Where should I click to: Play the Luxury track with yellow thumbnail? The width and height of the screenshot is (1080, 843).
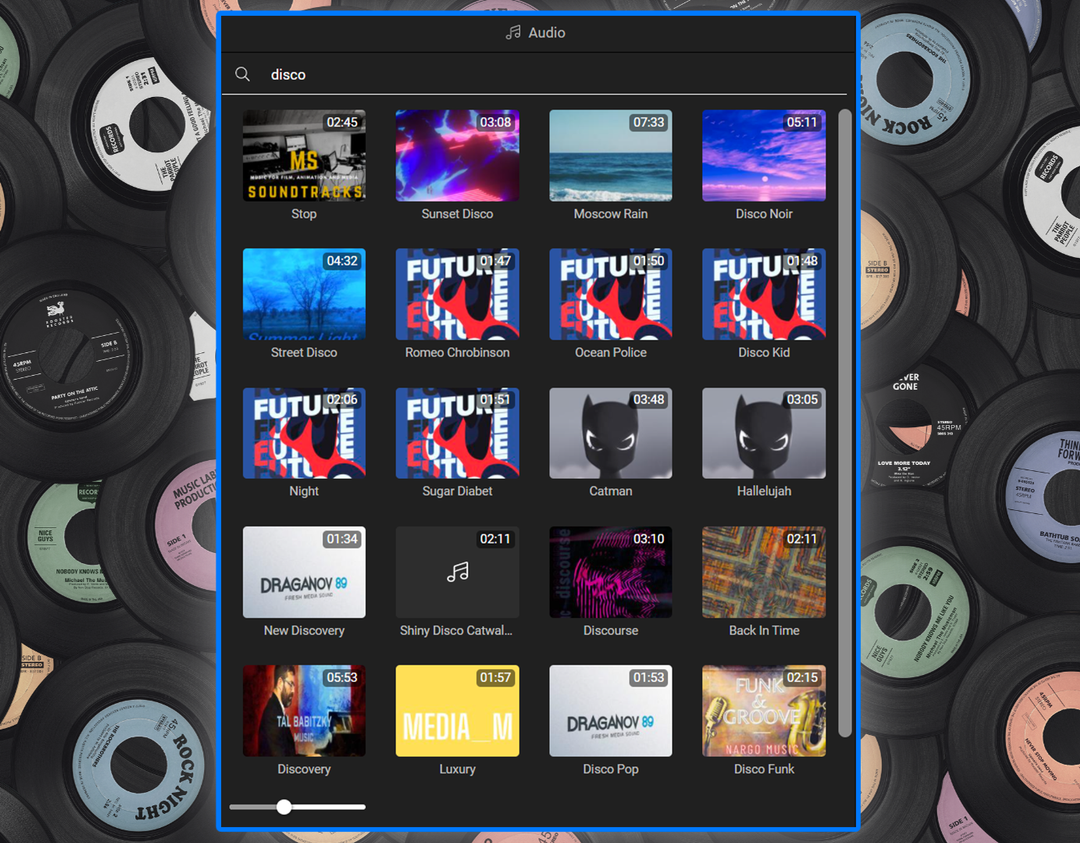tap(457, 710)
